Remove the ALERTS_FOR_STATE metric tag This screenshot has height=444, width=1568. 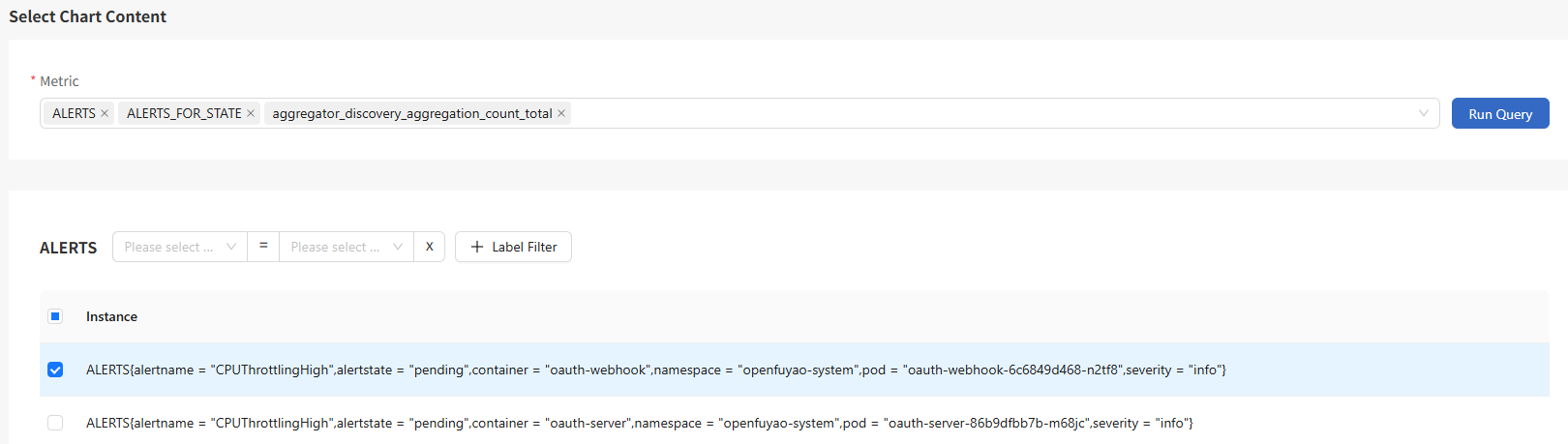[x=251, y=113]
